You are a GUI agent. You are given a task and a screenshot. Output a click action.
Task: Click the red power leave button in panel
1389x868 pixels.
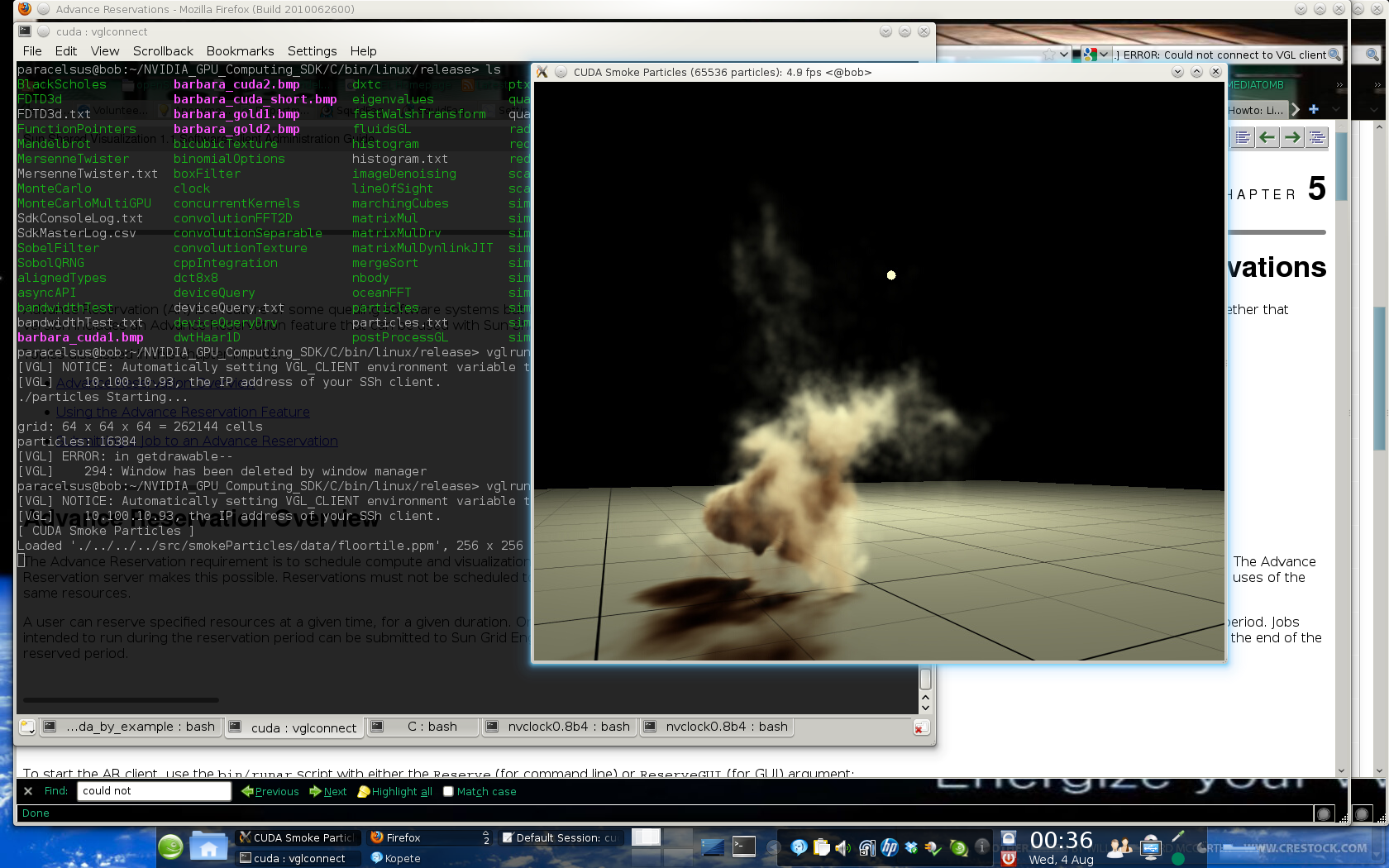(1009, 858)
